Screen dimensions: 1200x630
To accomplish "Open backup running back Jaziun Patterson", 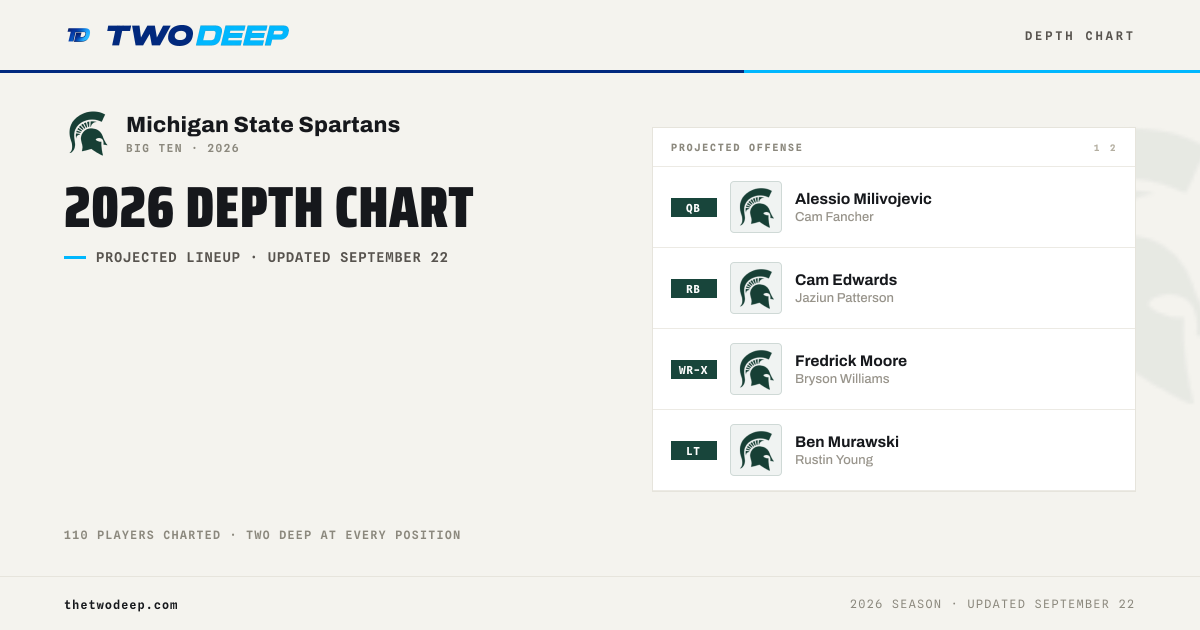I will point(844,298).
